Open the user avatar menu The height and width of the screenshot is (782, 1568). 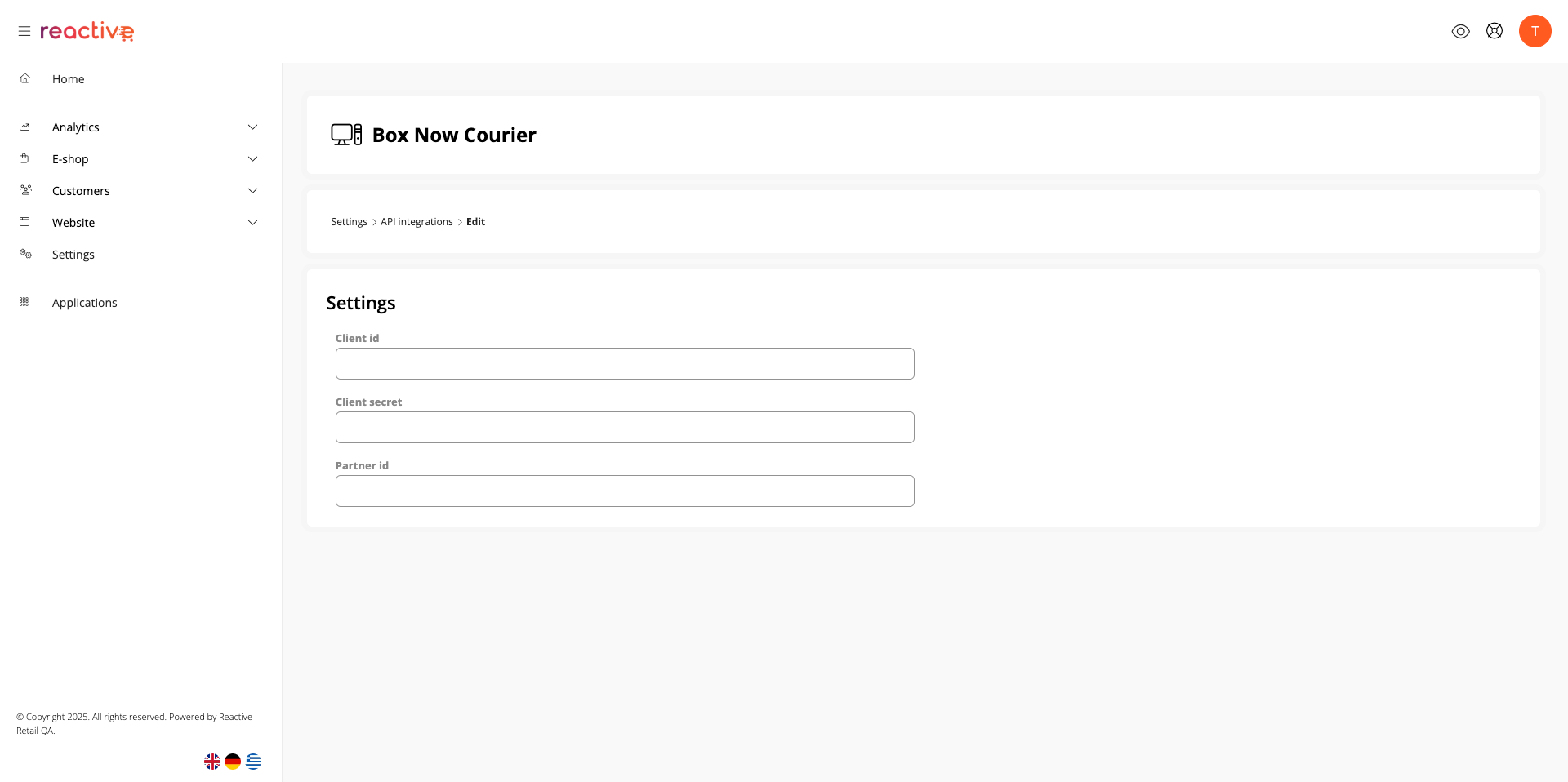1535,31
